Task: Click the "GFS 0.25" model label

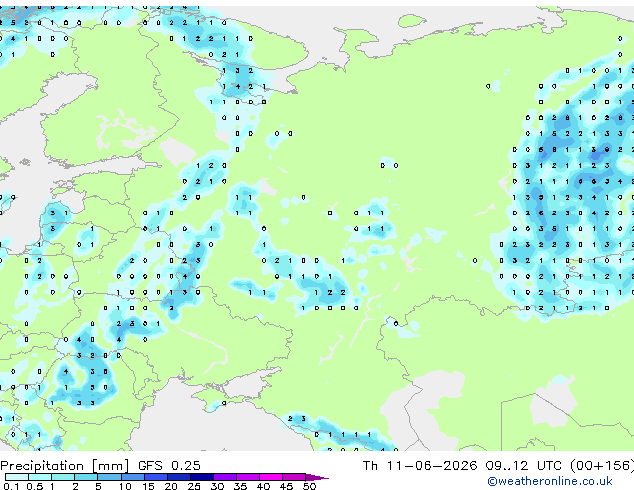Action: coord(169,466)
